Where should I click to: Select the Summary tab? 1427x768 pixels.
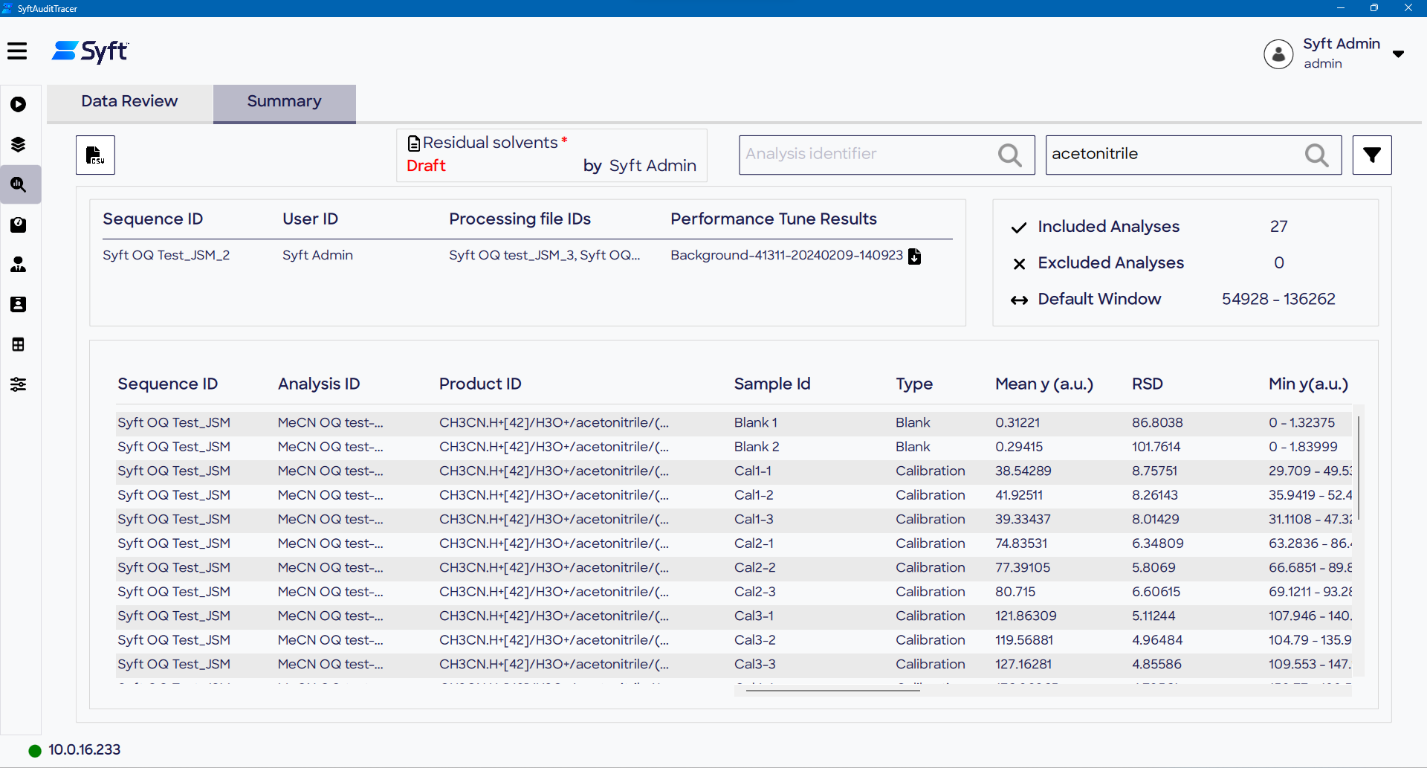point(284,102)
